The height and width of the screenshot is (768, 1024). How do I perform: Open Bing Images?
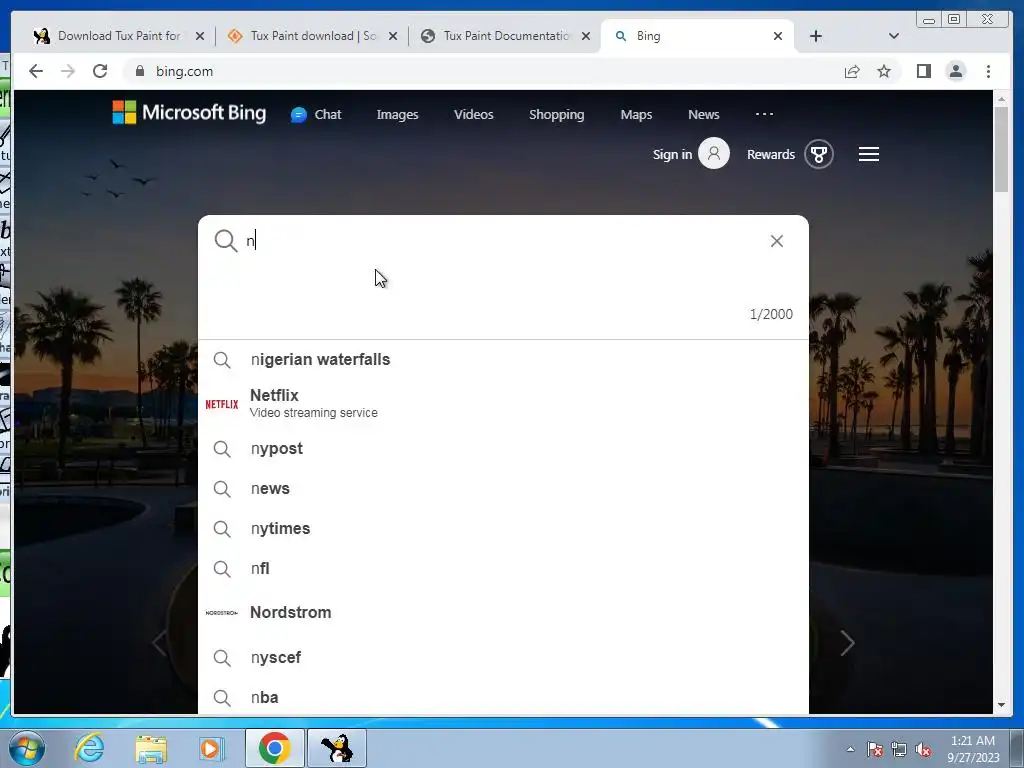397,114
